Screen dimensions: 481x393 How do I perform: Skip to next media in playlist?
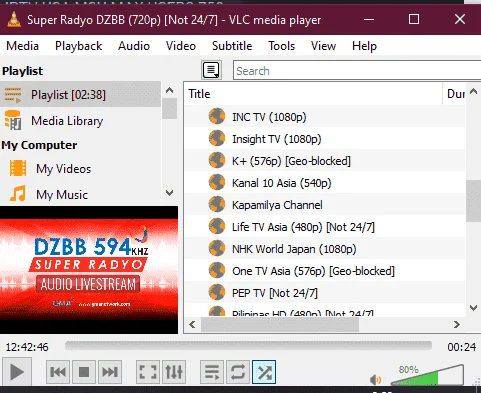pyautogui.click(x=110, y=372)
